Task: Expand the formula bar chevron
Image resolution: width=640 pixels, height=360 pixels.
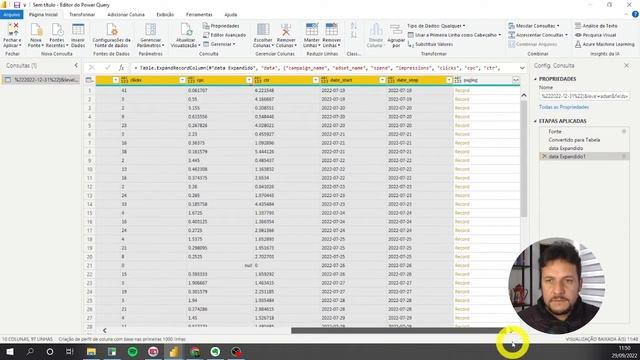Action: [522, 68]
